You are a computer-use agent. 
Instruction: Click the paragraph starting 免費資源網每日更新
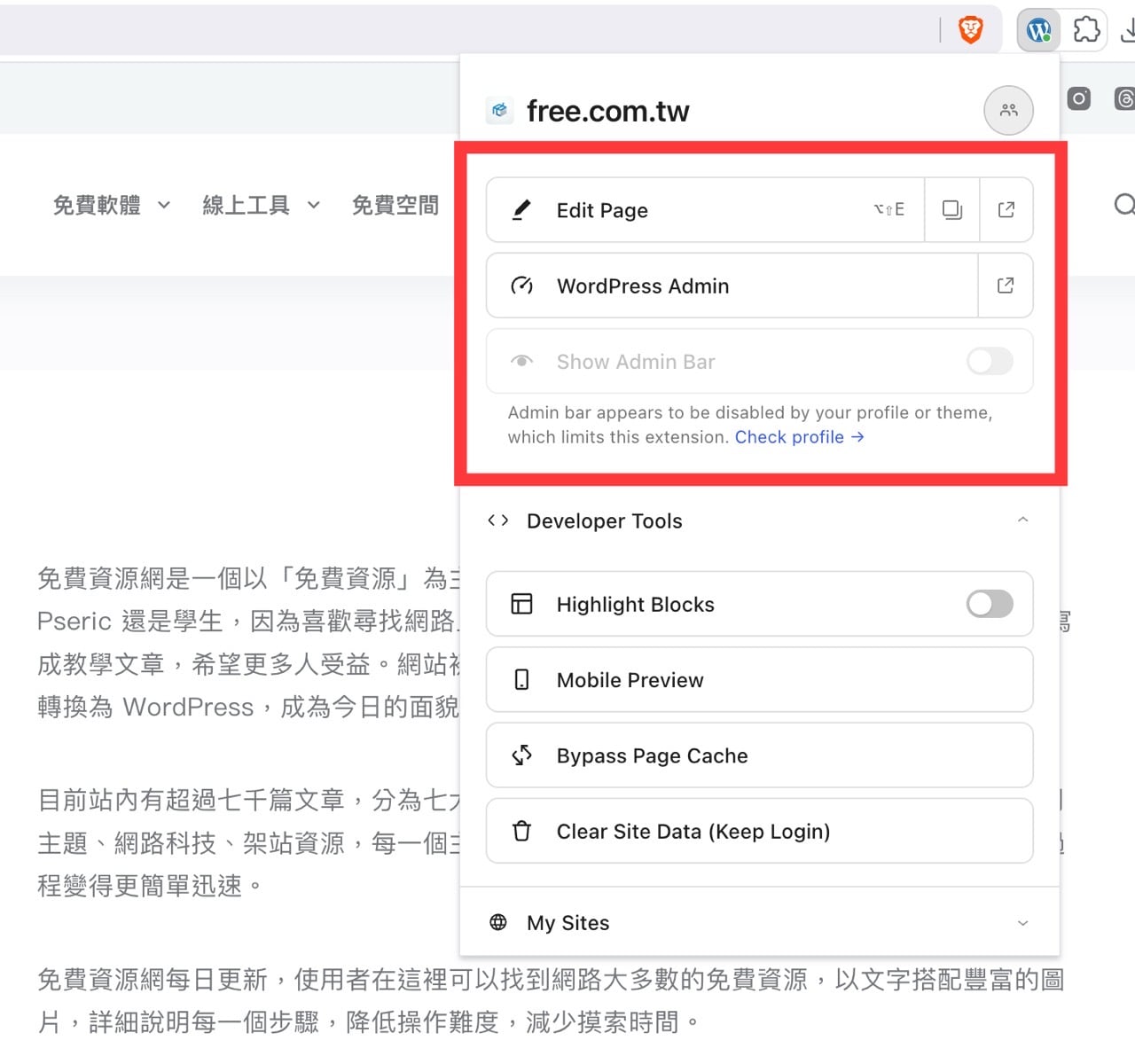coord(551,1001)
